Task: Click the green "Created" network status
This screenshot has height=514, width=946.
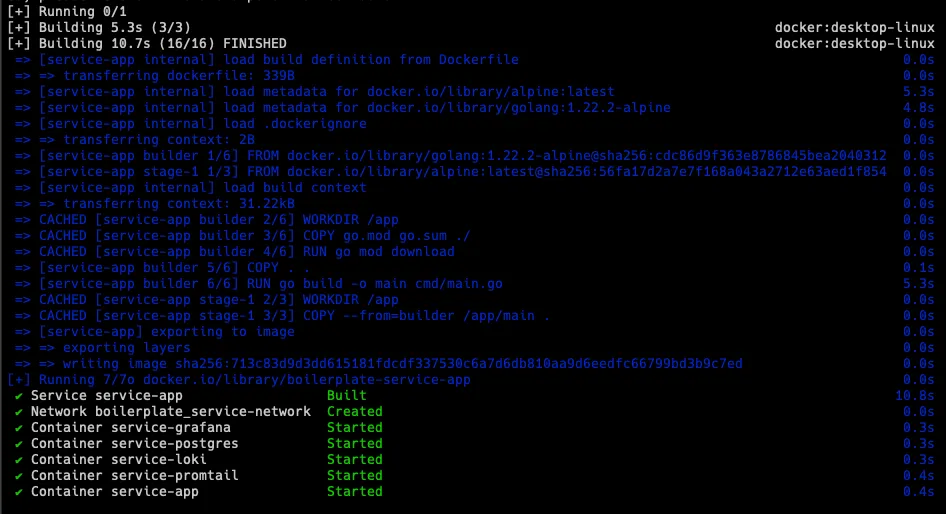Action: point(355,412)
